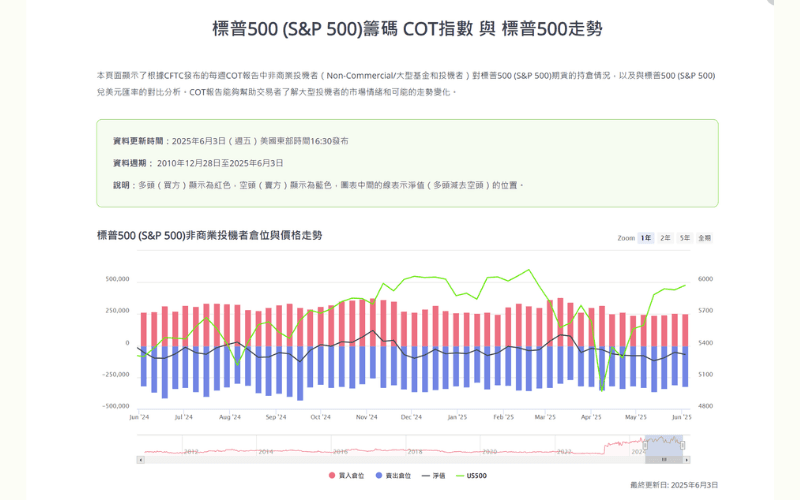Viewport: 800px width, 500px height.
Task: Click the 2018 mark in the navigator
Action: 415,452
